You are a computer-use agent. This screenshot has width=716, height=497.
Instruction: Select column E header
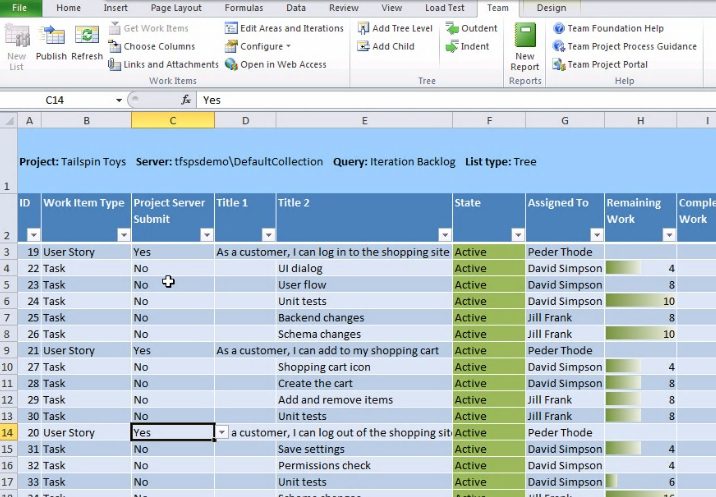(364, 121)
